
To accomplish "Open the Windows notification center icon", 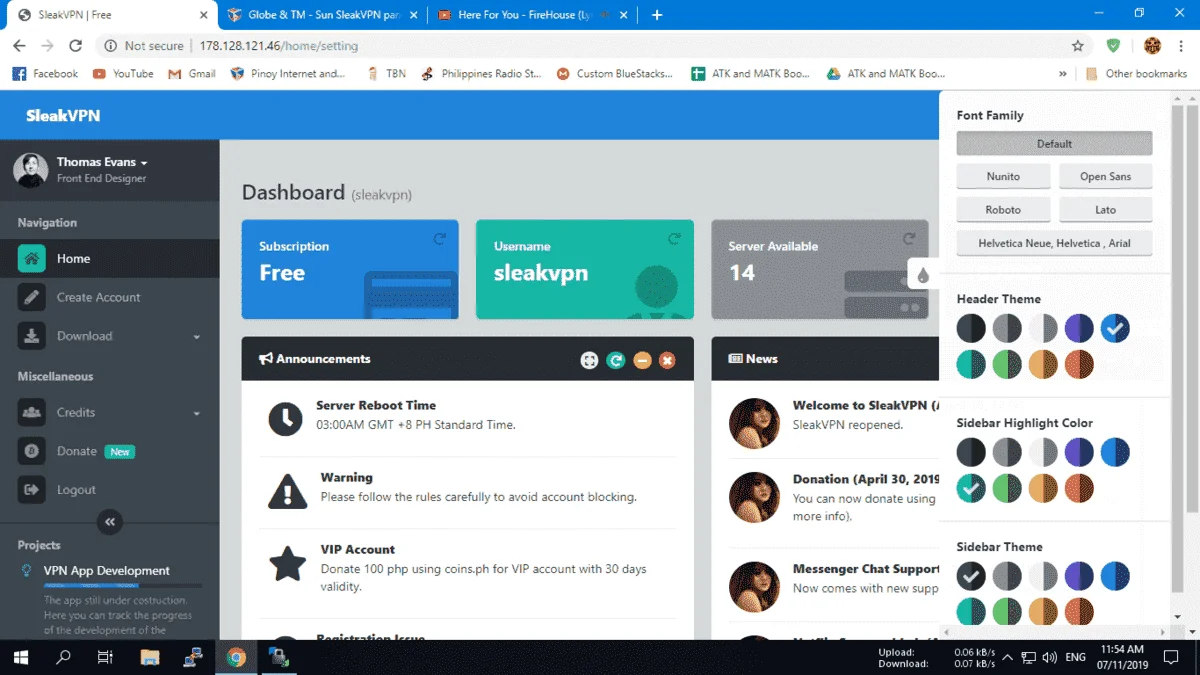I will click(x=1171, y=657).
